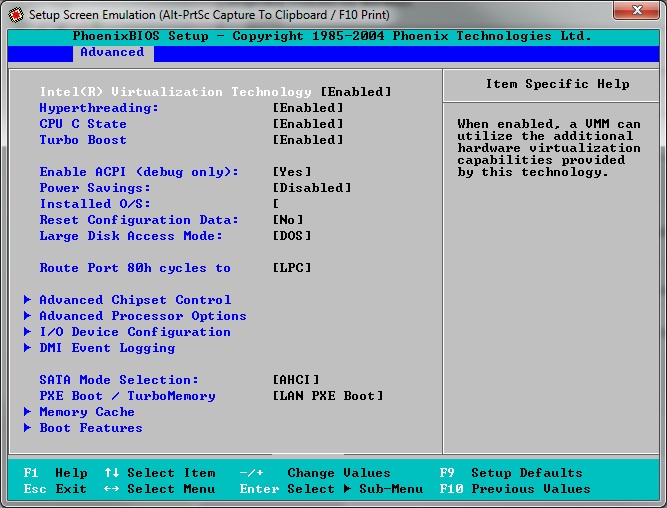
Task: Open I/O Device Configuration sub-menu
Action: pos(135,332)
